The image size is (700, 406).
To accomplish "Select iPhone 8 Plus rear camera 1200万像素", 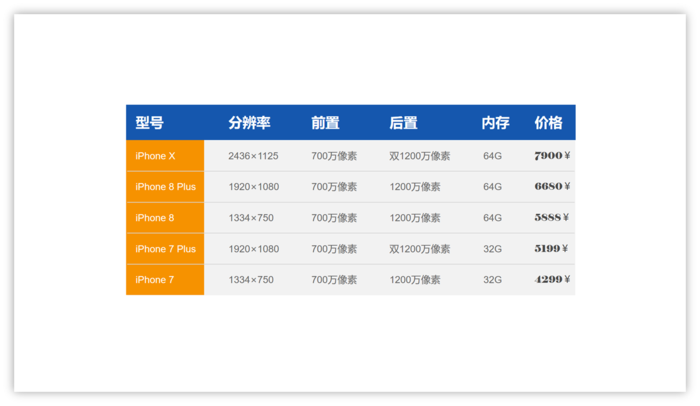I will coord(415,187).
